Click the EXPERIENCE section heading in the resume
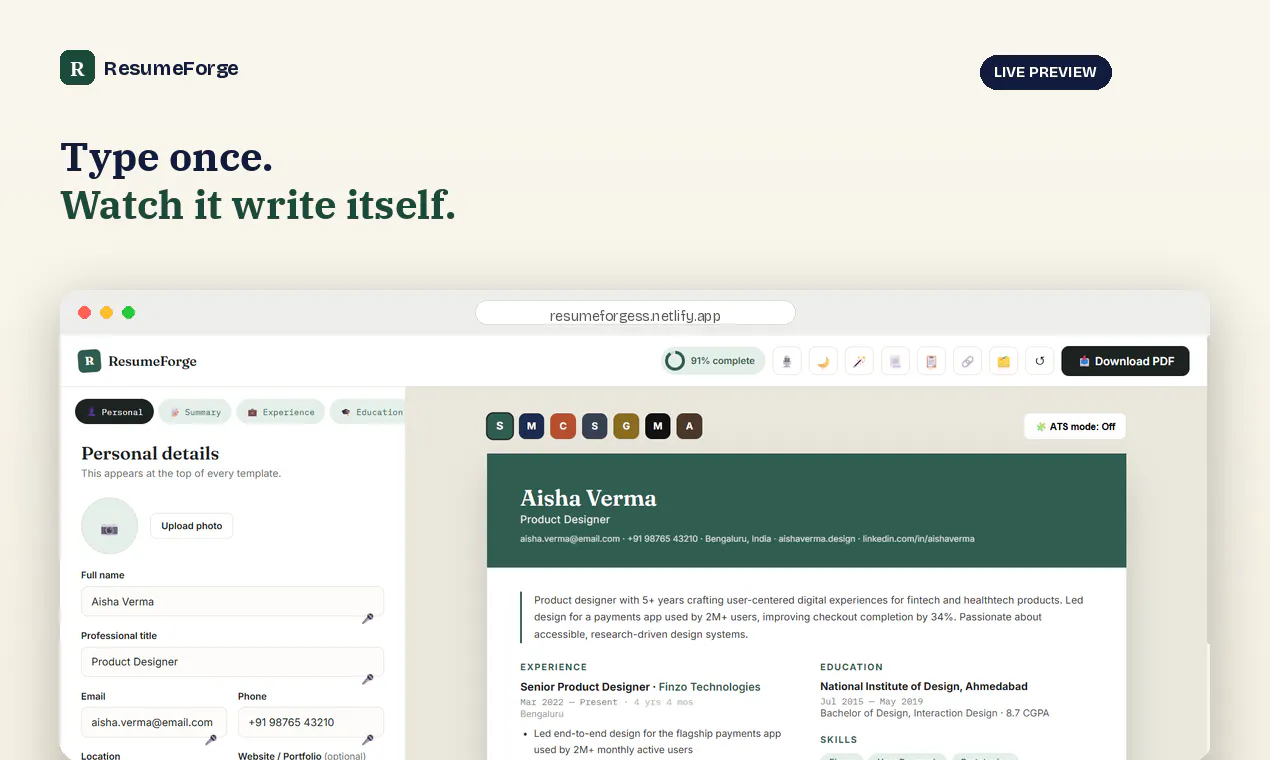This screenshot has height=760, width=1270. (554, 667)
